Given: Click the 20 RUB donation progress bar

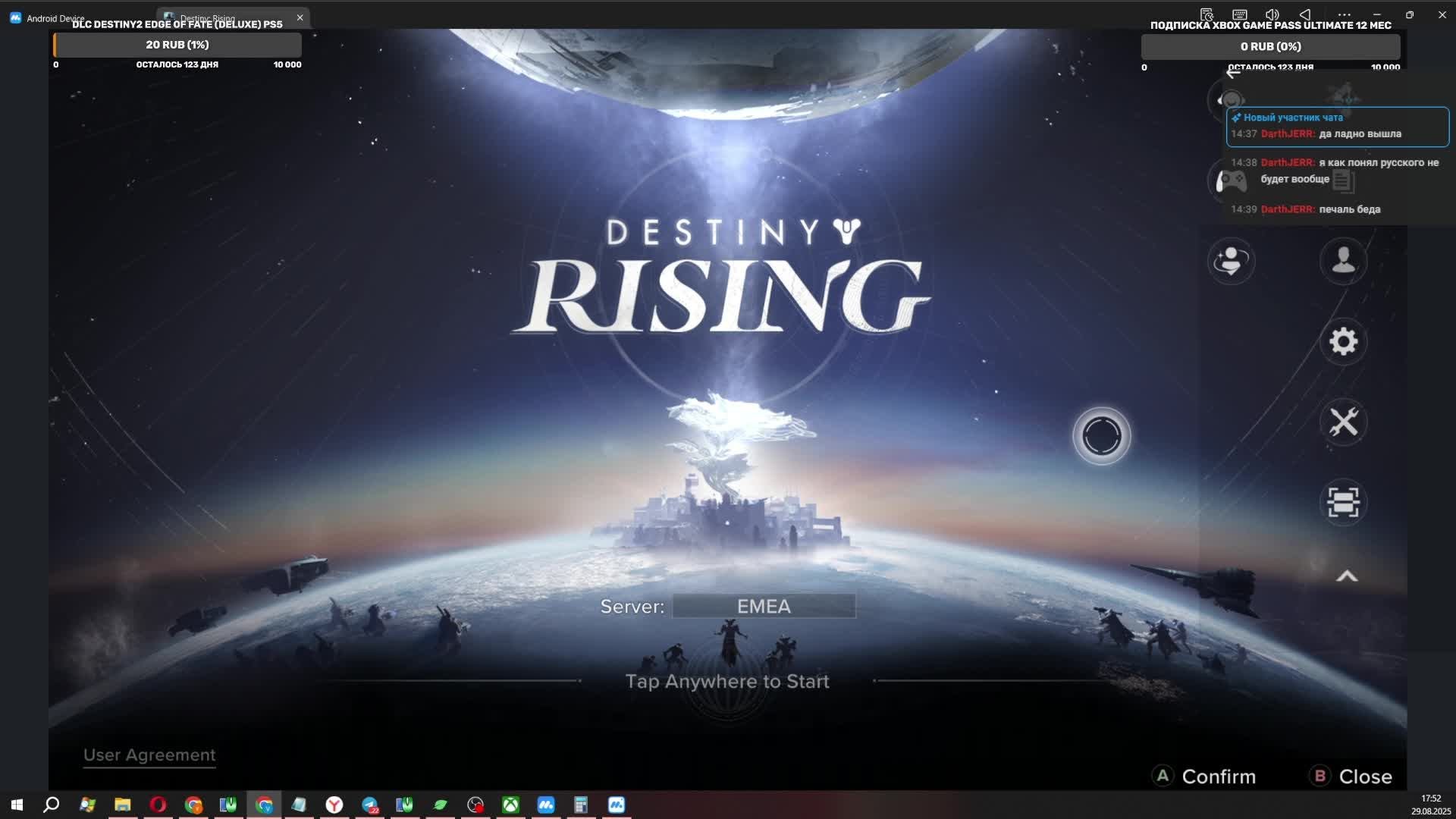Looking at the screenshot, I should tap(177, 45).
